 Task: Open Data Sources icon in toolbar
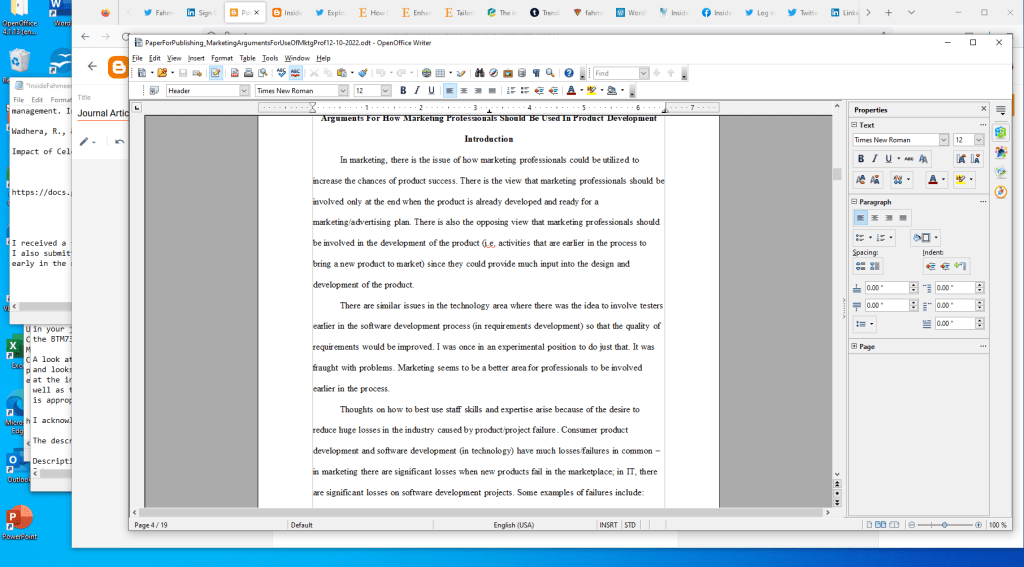pyautogui.click(x=522, y=73)
